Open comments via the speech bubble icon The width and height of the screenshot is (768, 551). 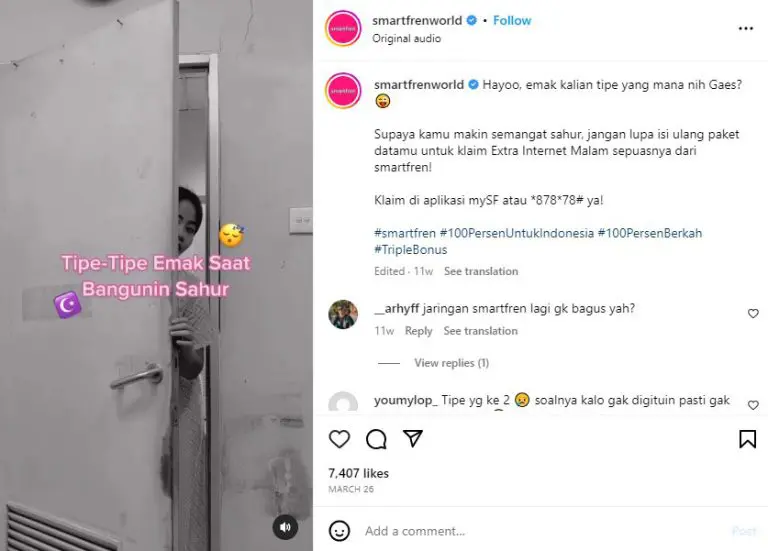click(x=376, y=439)
